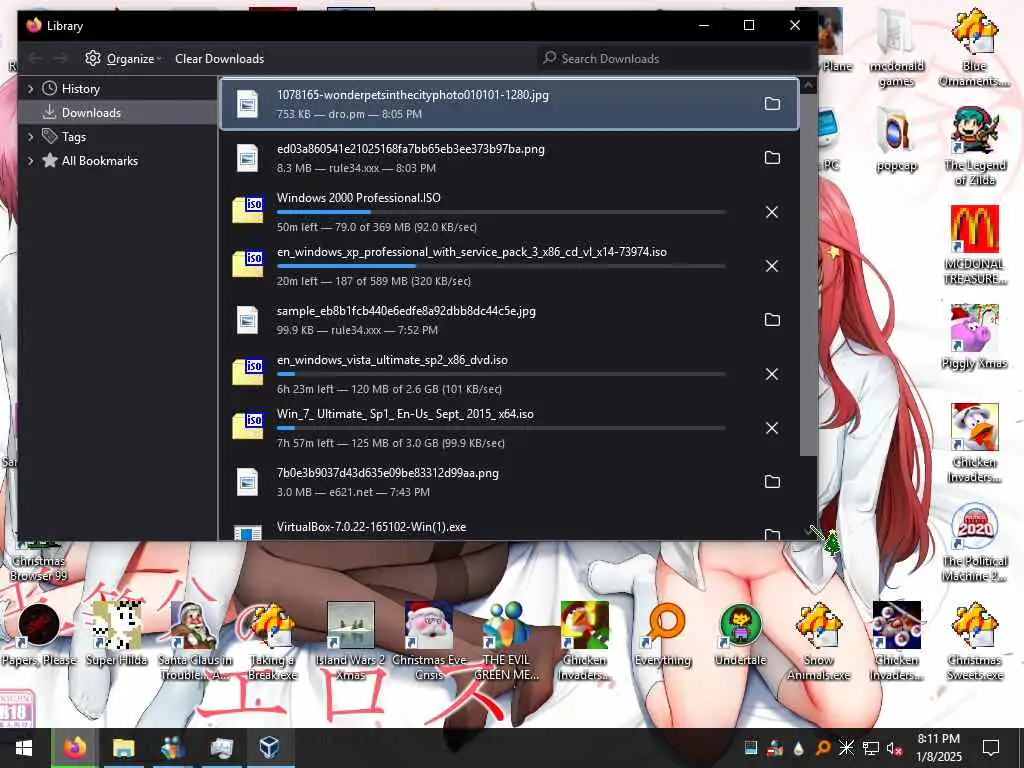
Task: Click the windows_vista_ultimate ISO file icon
Action: pyautogui.click(x=248, y=372)
